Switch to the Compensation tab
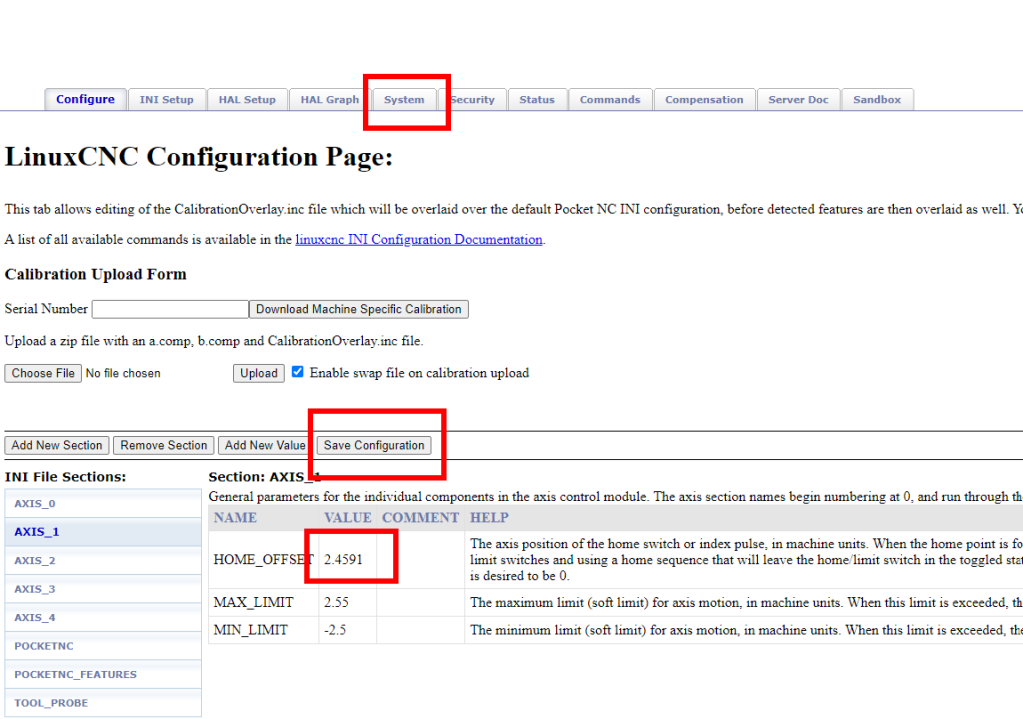The image size is (1023, 719). pos(704,99)
